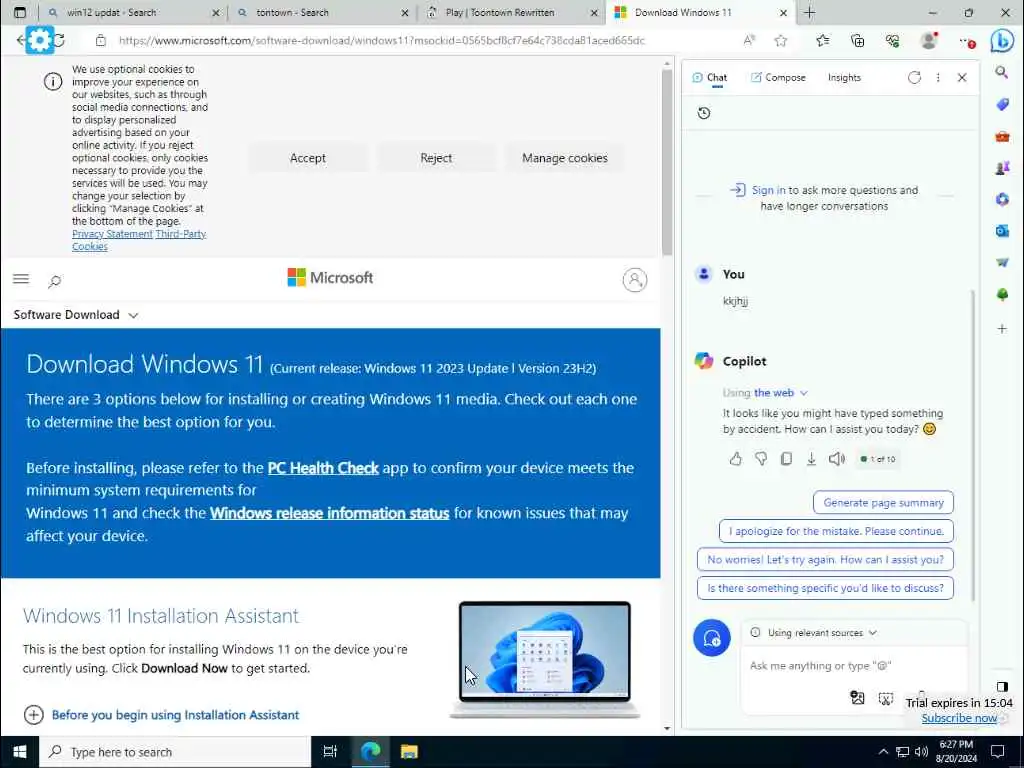Click the Manage cookies button
1024x768 pixels.
tap(565, 158)
